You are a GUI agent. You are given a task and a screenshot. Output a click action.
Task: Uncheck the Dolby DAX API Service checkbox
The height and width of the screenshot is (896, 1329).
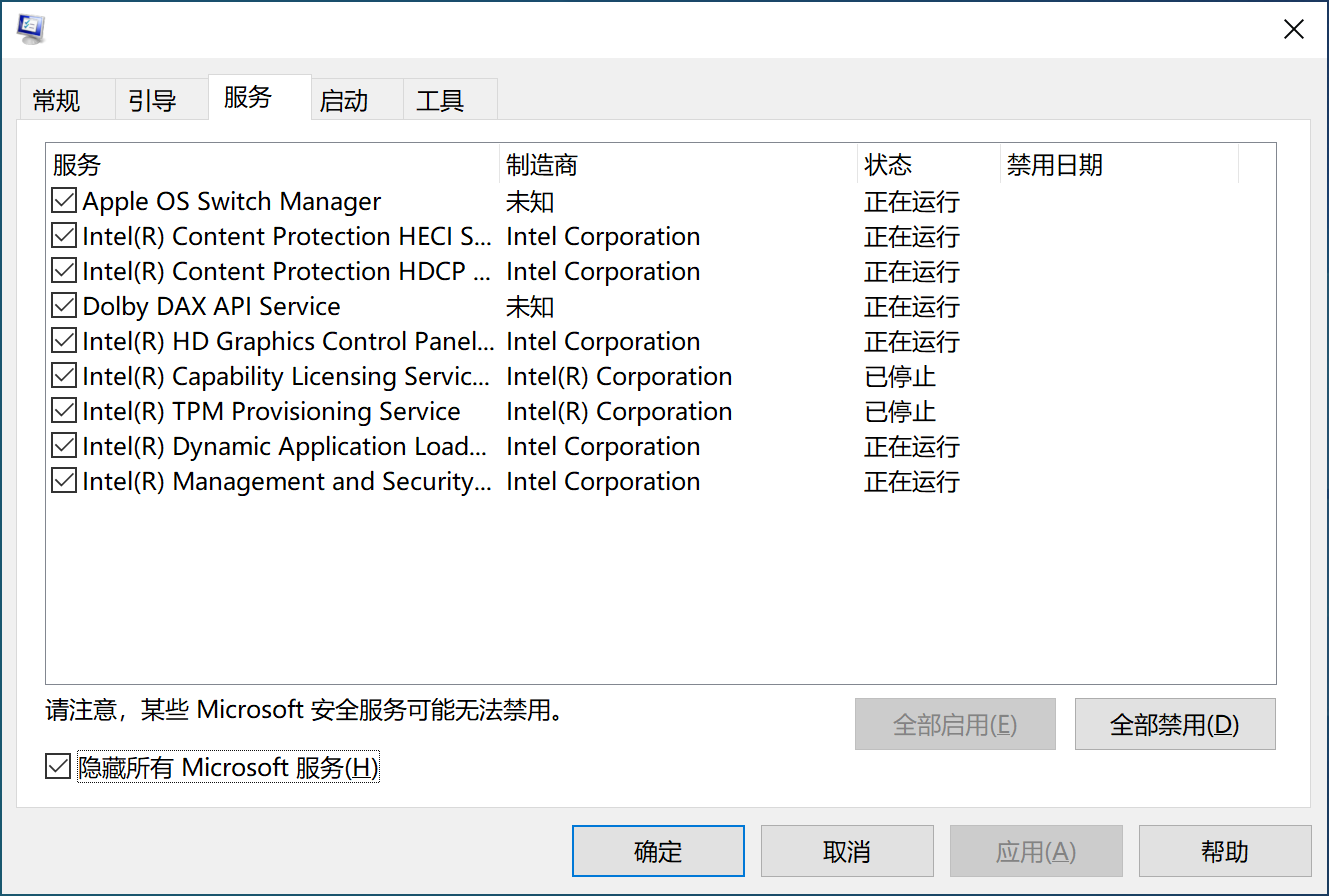coord(64,307)
